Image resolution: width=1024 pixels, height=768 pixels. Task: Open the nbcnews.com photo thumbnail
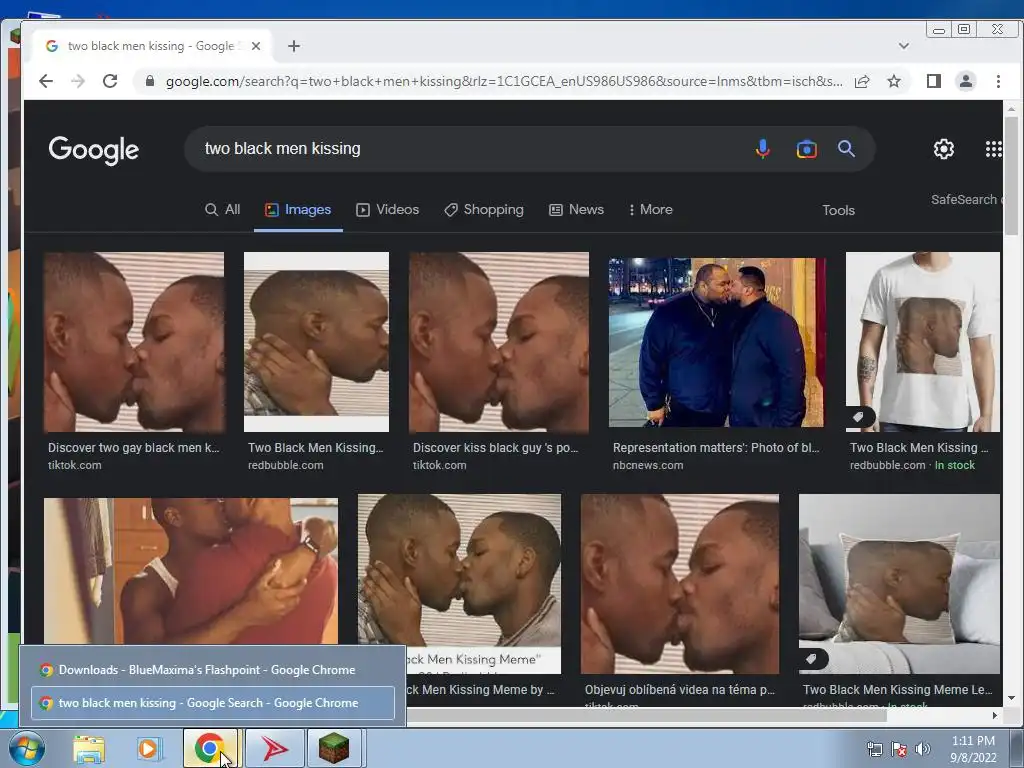(716, 342)
